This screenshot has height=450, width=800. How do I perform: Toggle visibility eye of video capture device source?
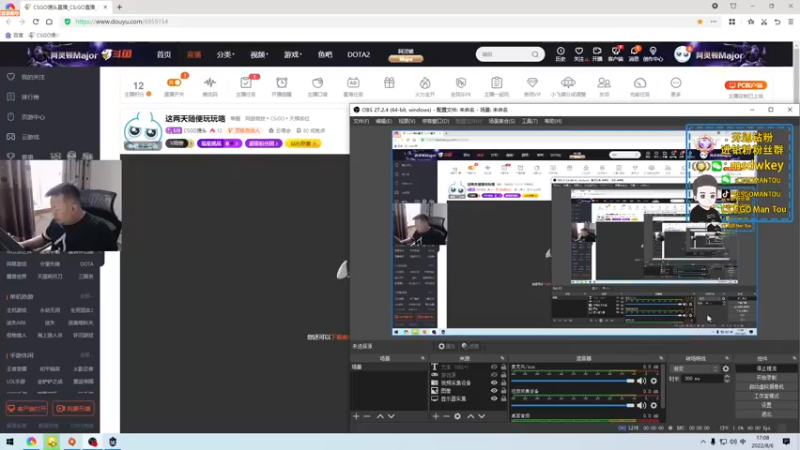point(494,383)
